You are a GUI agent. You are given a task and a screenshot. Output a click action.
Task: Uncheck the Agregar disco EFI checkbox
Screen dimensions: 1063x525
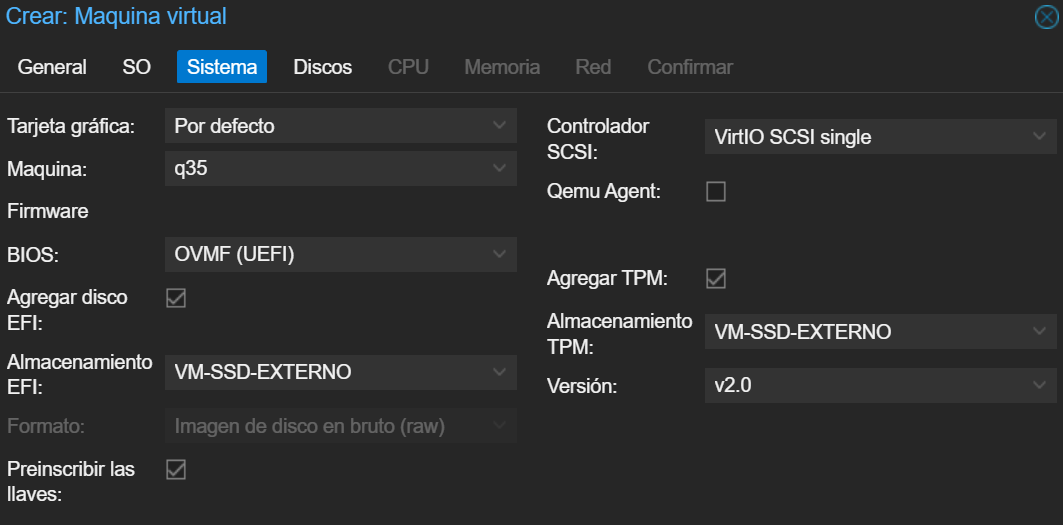pos(176,298)
